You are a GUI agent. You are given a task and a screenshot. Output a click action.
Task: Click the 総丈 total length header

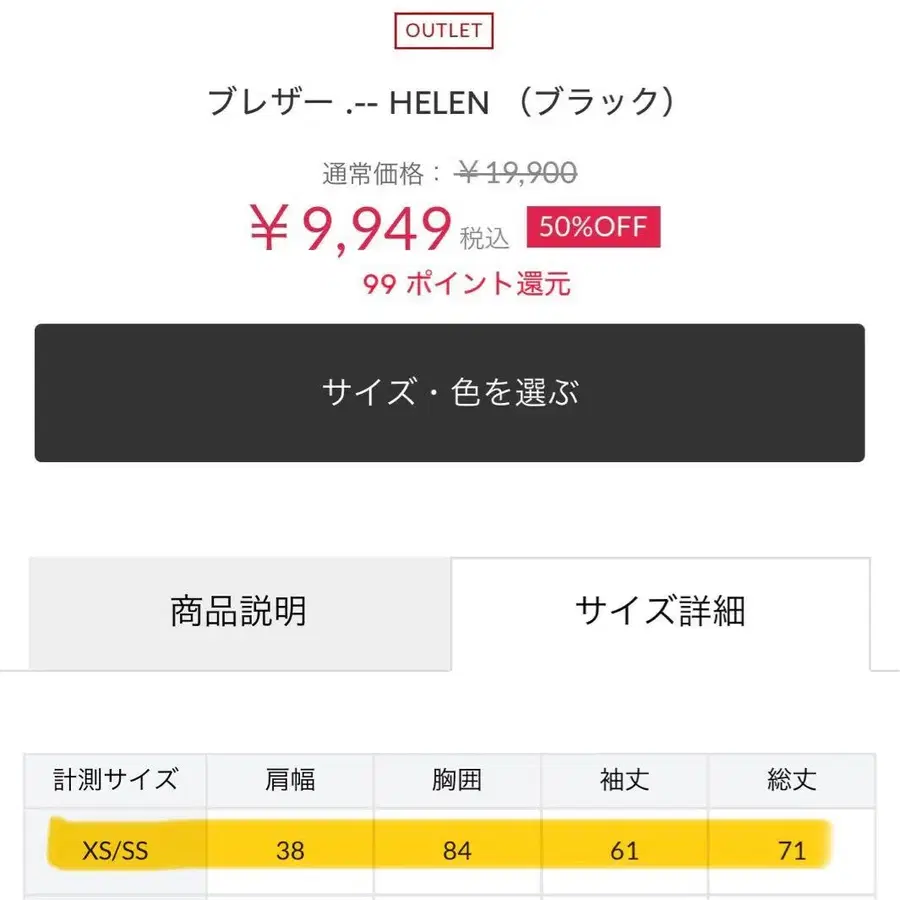791,781
